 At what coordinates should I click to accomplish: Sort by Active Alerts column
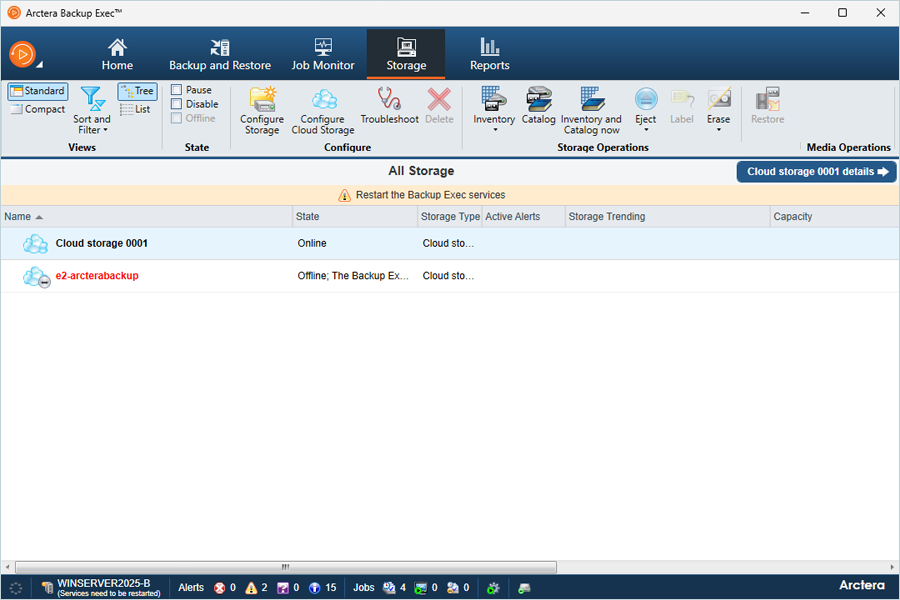(x=523, y=216)
